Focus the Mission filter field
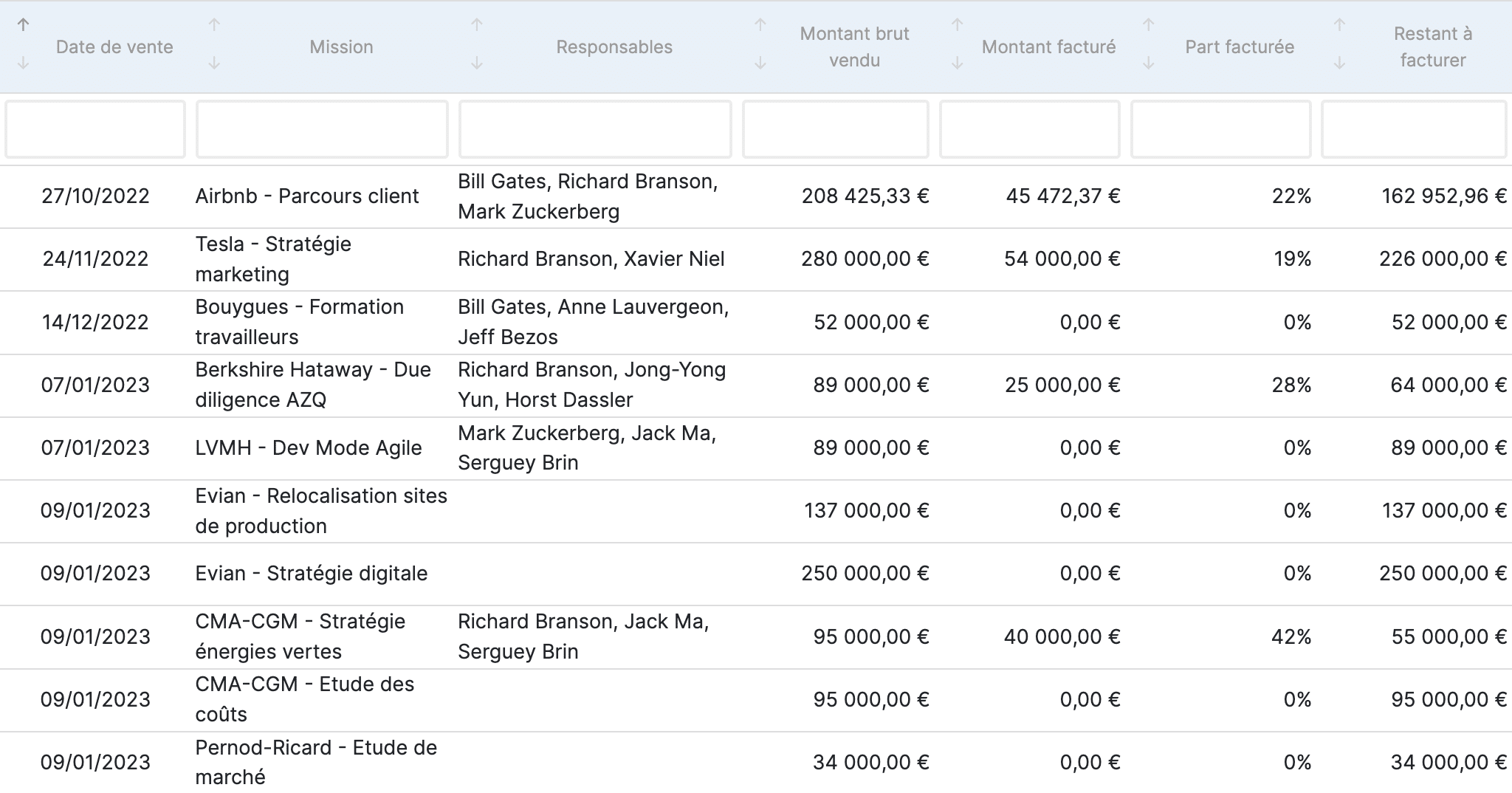1512x793 pixels. tap(322, 129)
